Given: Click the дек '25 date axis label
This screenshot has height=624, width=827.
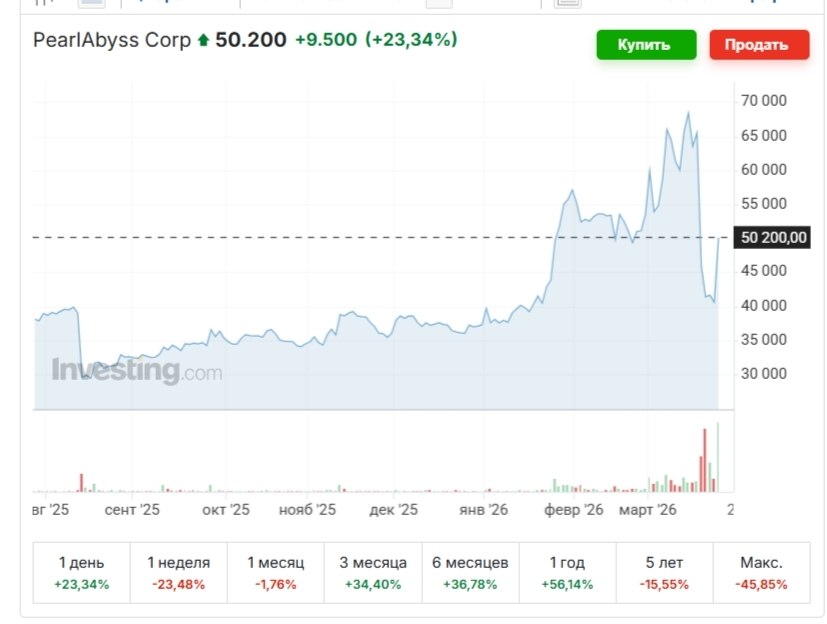Looking at the screenshot, I should pos(393,510).
